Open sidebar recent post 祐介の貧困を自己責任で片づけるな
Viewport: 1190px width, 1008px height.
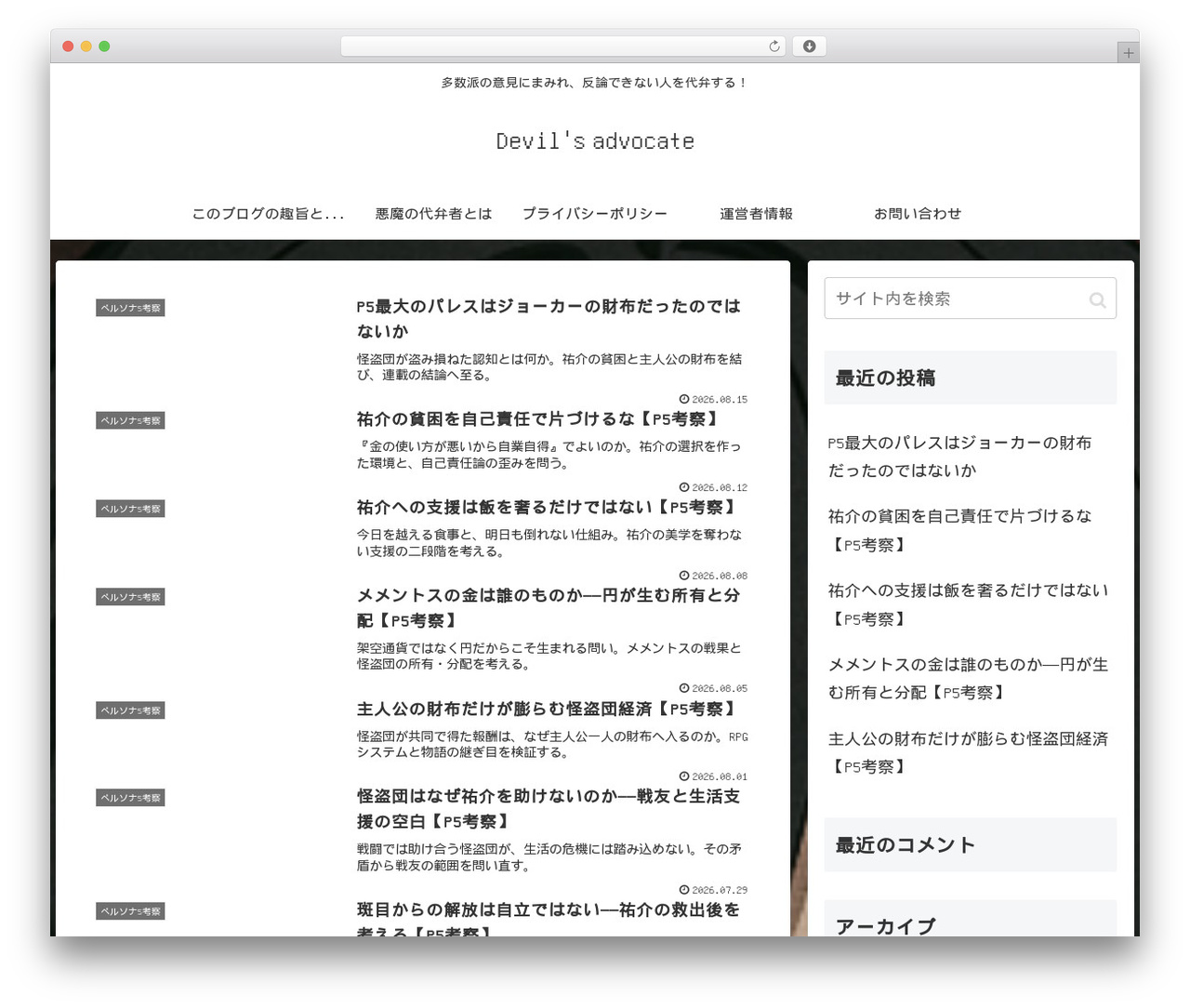tap(960, 530)
